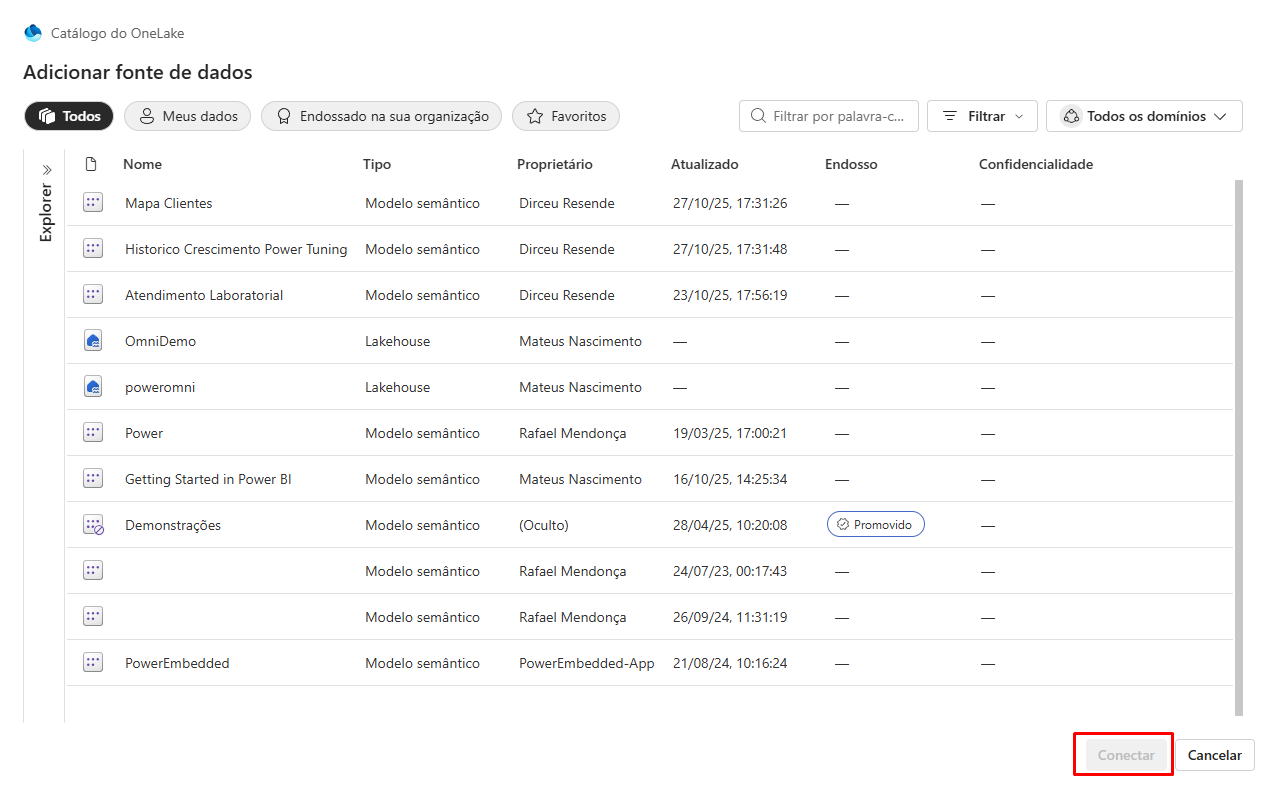
Task: Open the Filtrar dropdown
Action: (x=982, y=116)
